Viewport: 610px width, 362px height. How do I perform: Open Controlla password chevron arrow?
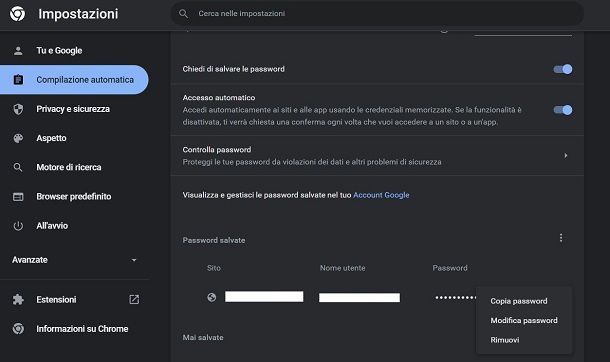point(566,156)
